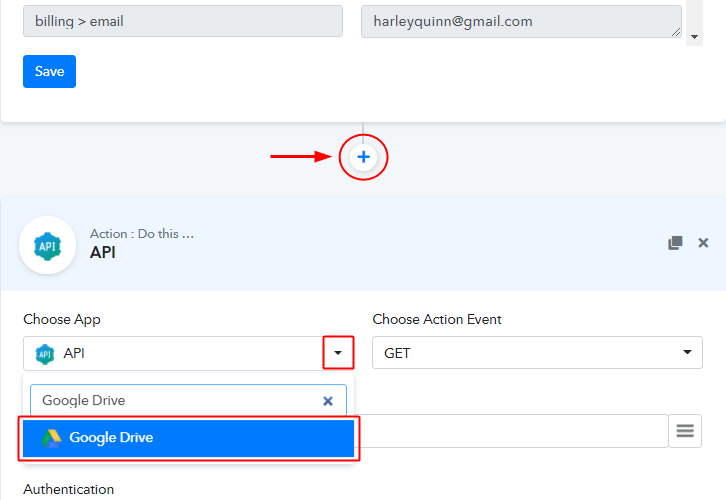The height and width of the screenshot is (500, 726).
Task: Click the blue Save button
Action: 50,71
